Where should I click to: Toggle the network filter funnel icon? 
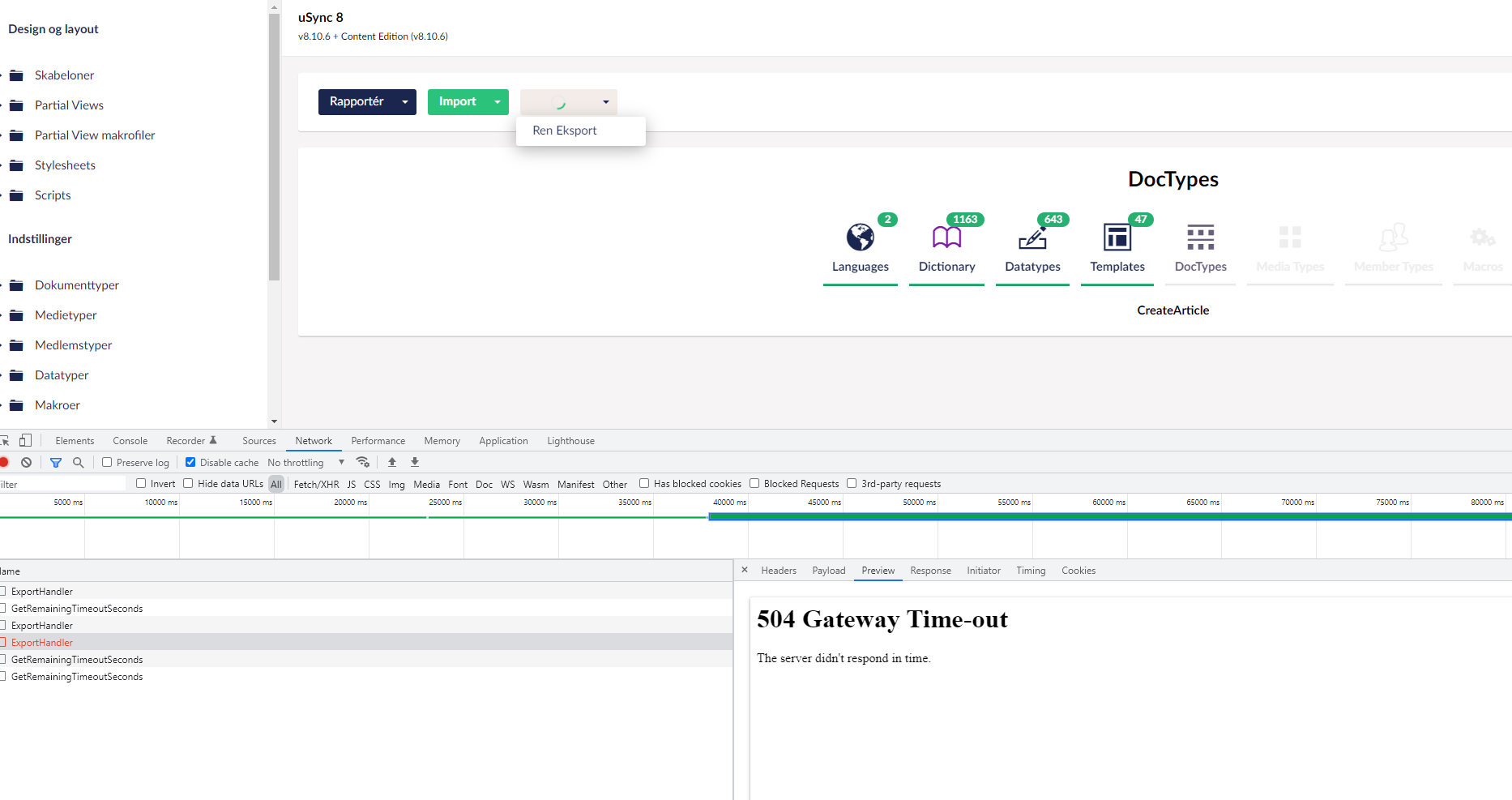click(x=56, y=463)
